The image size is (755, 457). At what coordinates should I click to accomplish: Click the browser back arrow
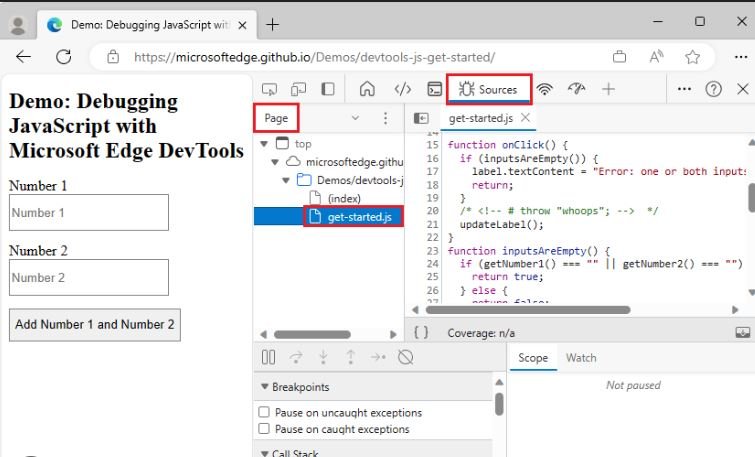pyautogui.click(x=24, y=57)
